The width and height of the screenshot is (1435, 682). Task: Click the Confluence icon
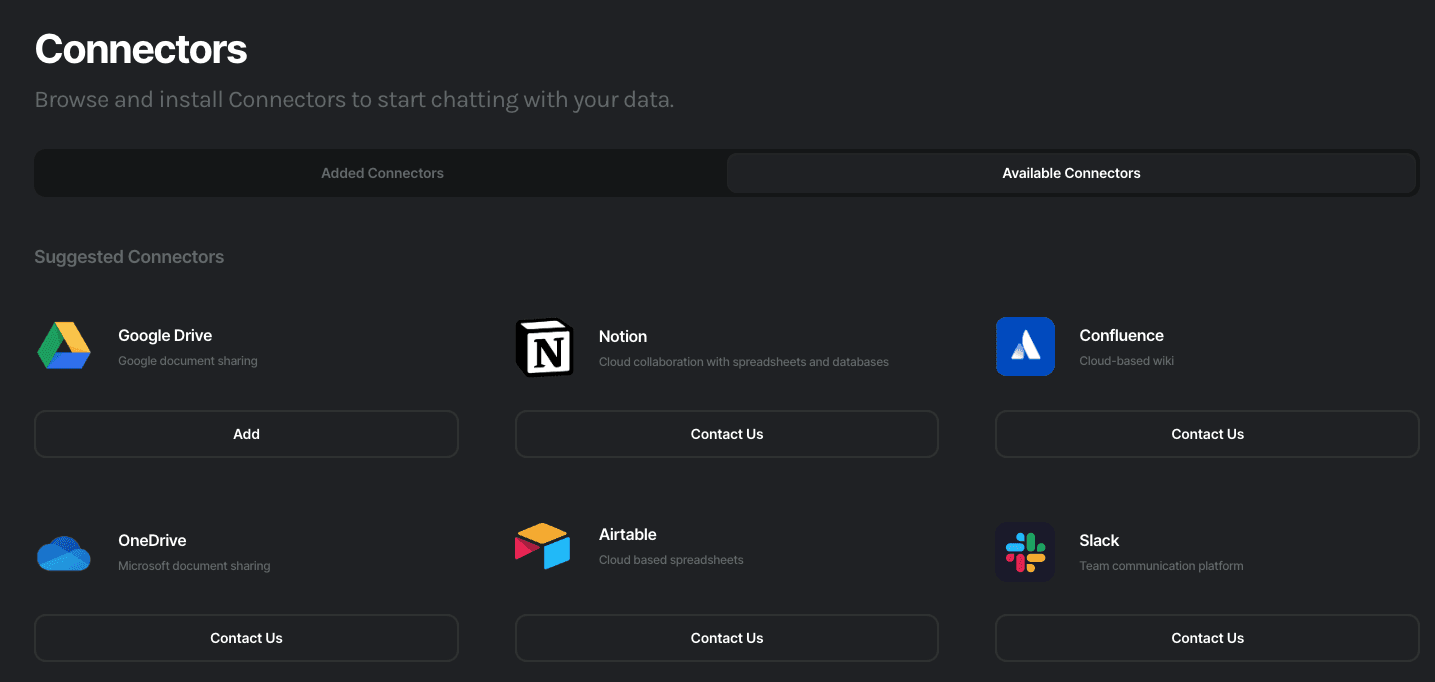click(1025, 346)
